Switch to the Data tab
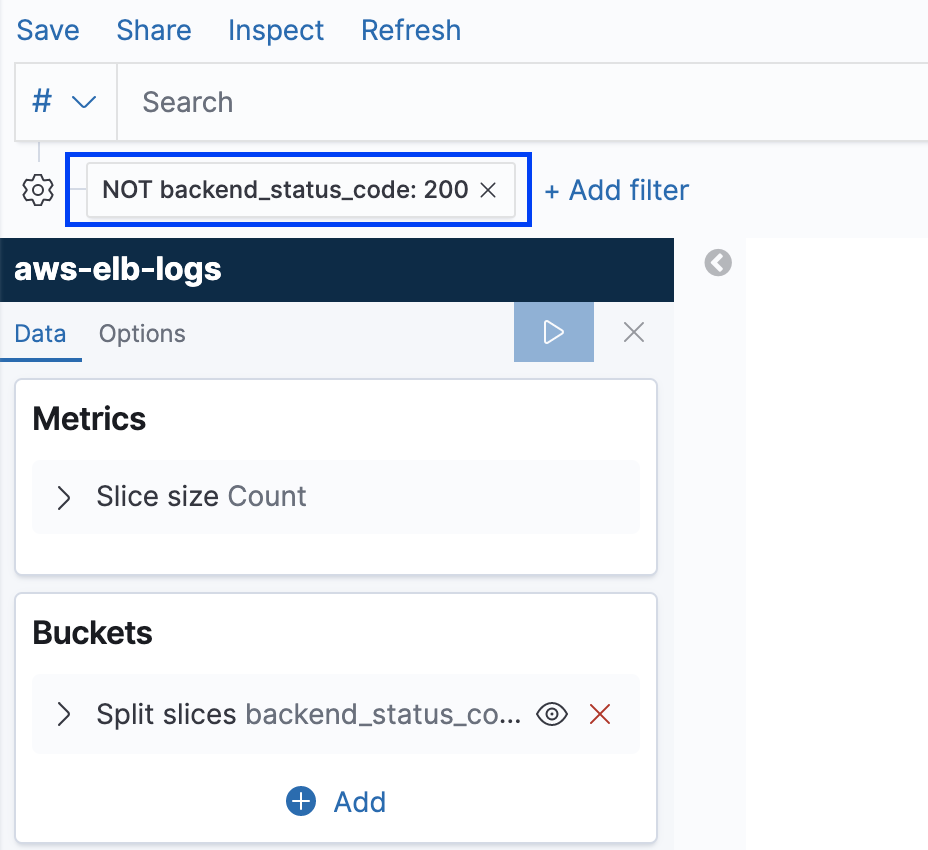 click(40, 333)
